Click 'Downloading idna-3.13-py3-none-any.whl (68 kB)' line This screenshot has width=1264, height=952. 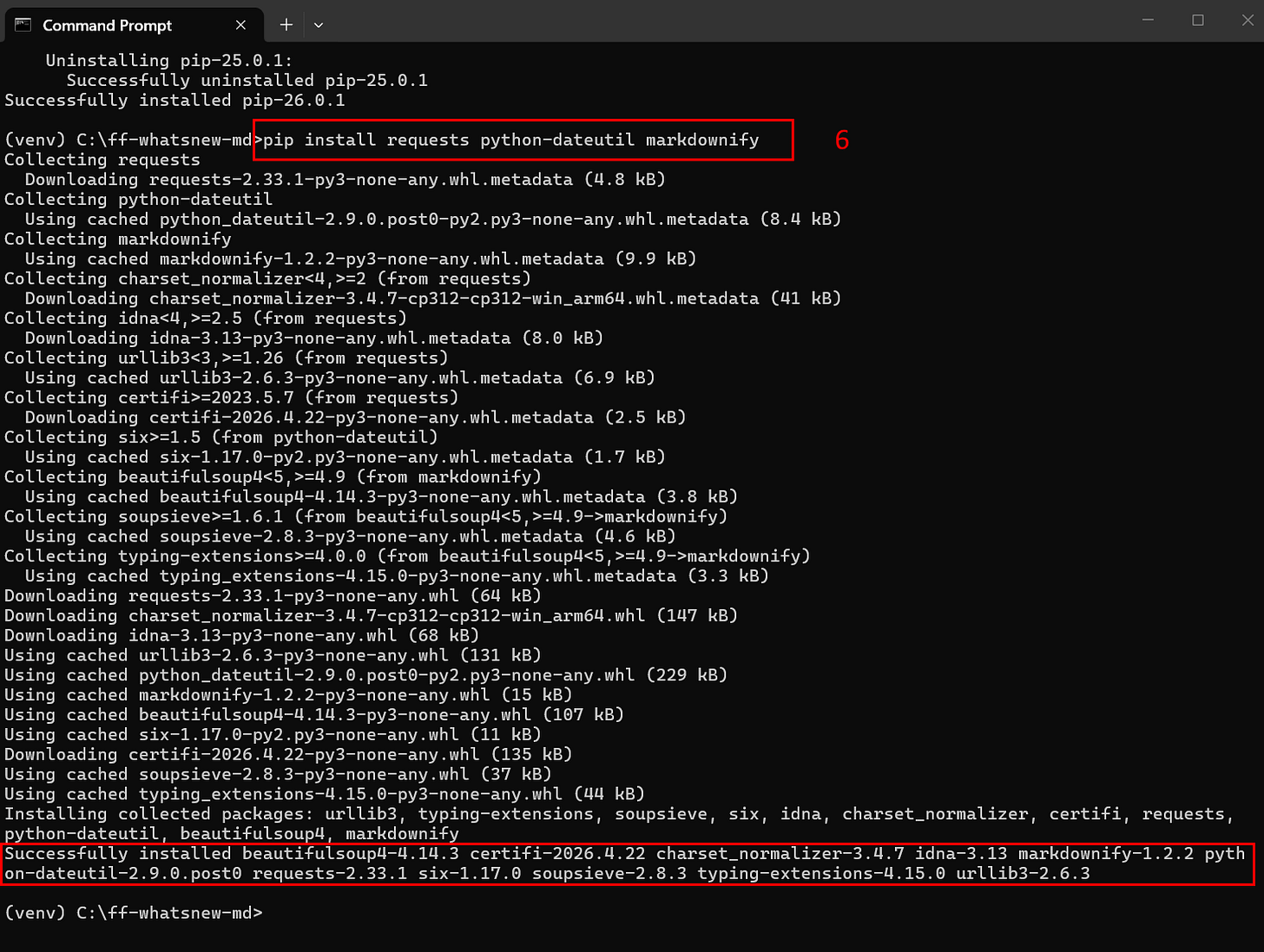point(242,636)
